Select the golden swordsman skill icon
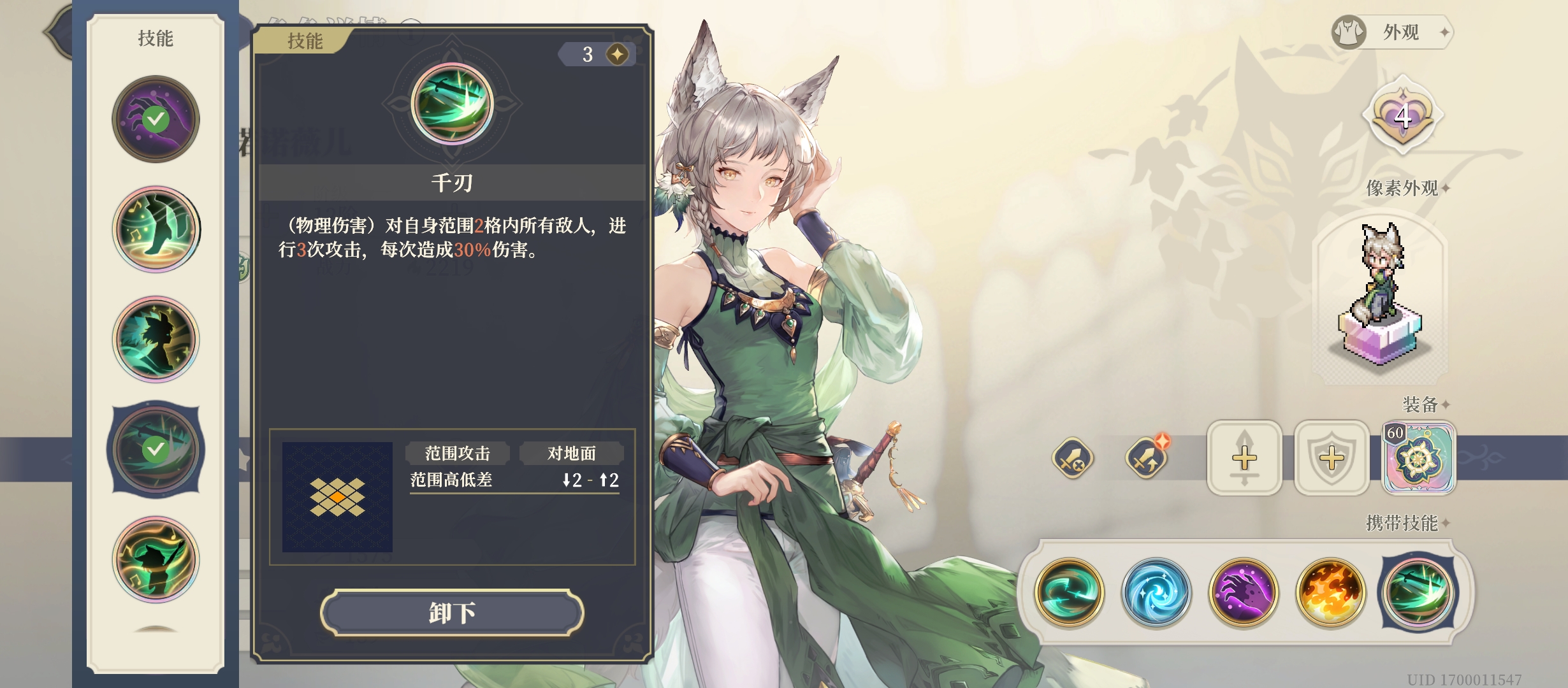The image size is (1568, 688). [x=156, y=559]
